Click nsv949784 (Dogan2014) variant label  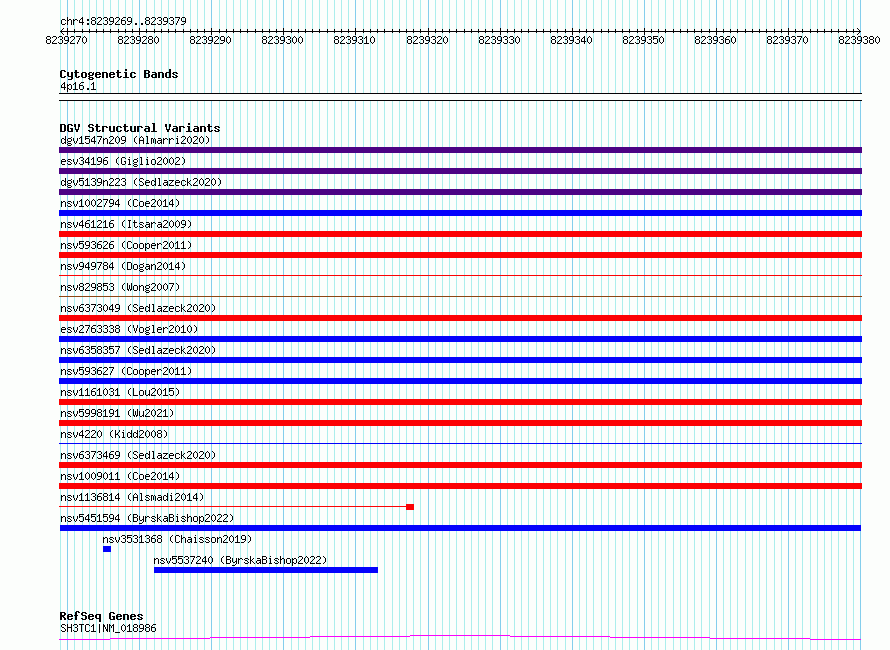tap(123, 266)
